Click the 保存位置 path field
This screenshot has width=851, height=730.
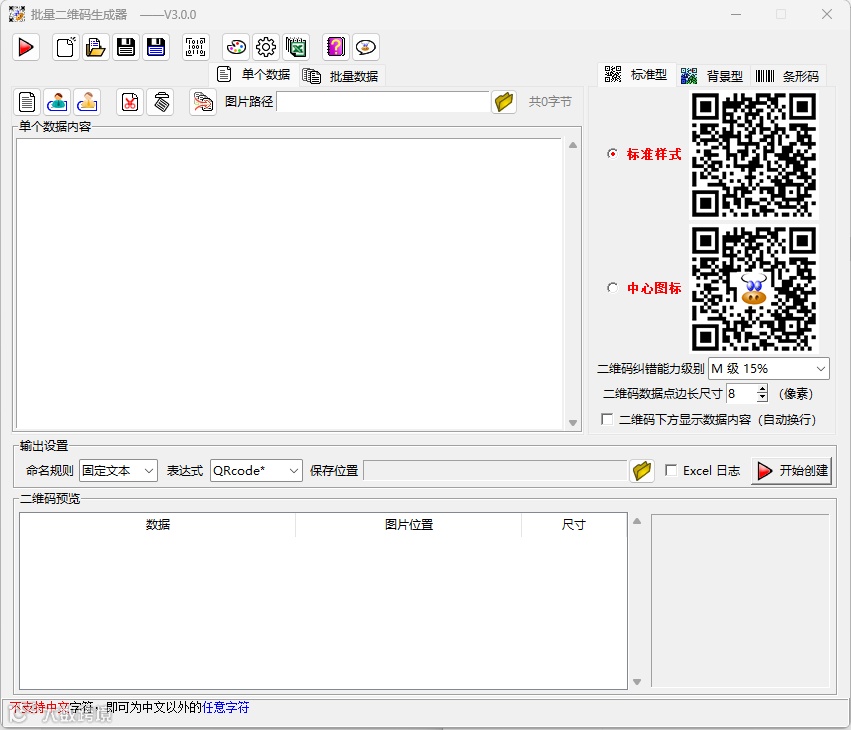[x=495, y=471]
